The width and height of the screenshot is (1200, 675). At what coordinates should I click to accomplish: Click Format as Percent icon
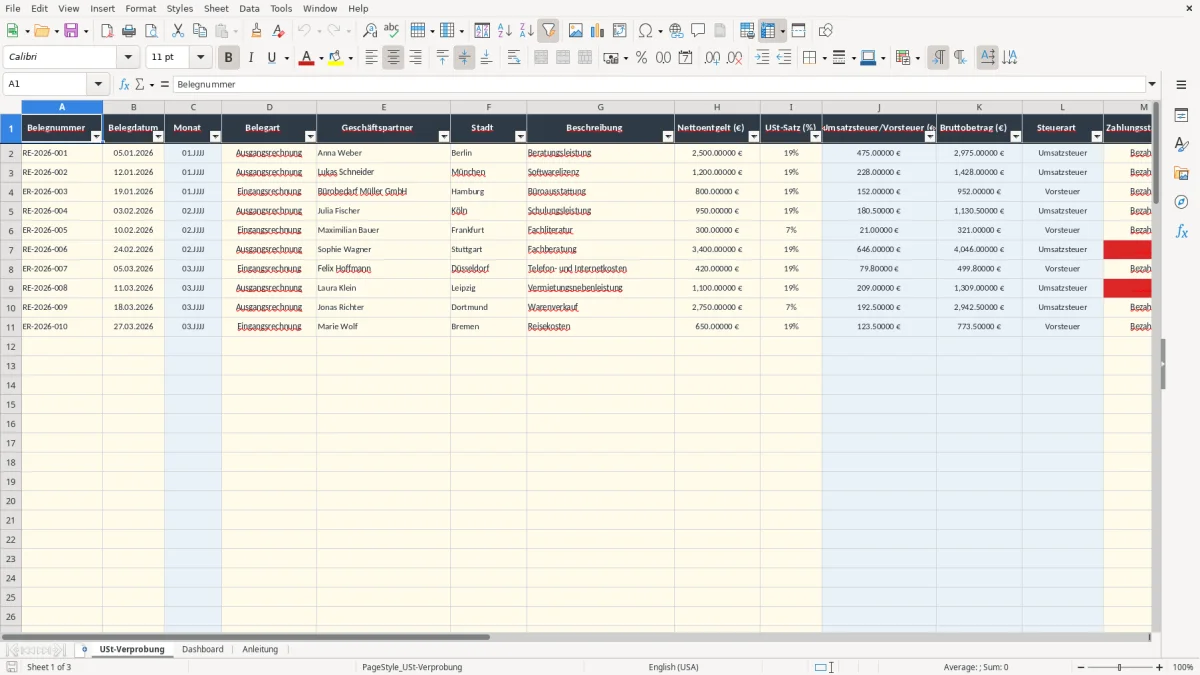coord(641,58)
